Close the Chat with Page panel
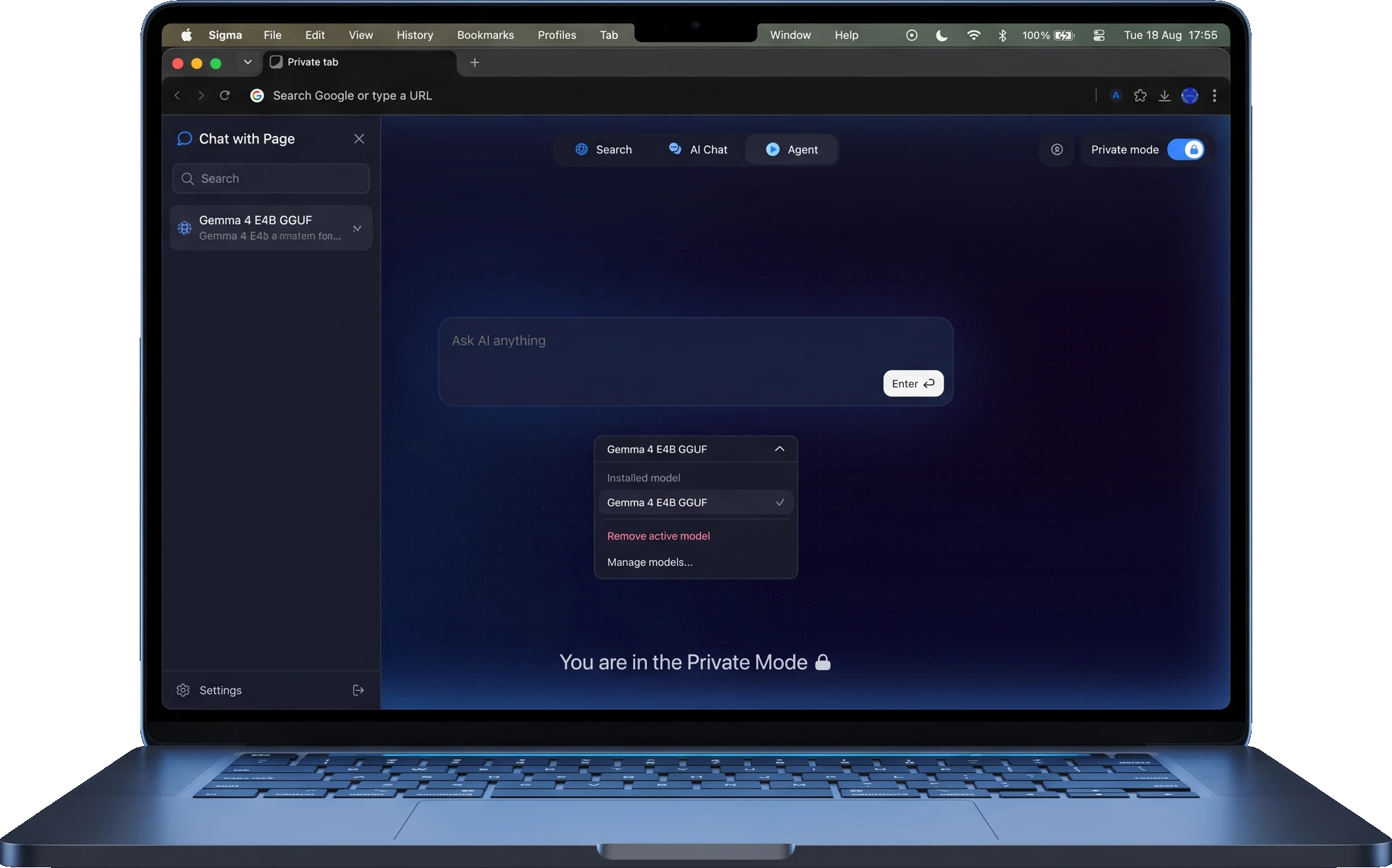 pyautogui.click(x=359, y=138)
